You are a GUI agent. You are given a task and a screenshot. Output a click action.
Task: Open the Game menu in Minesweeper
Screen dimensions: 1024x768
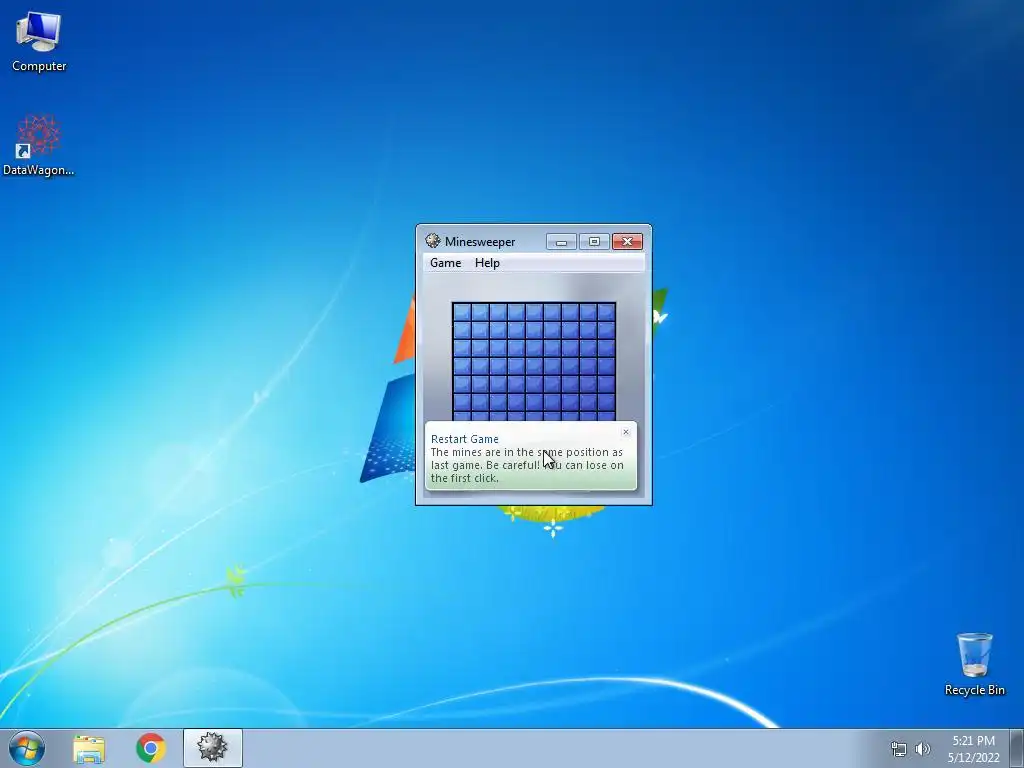[445, 263]
